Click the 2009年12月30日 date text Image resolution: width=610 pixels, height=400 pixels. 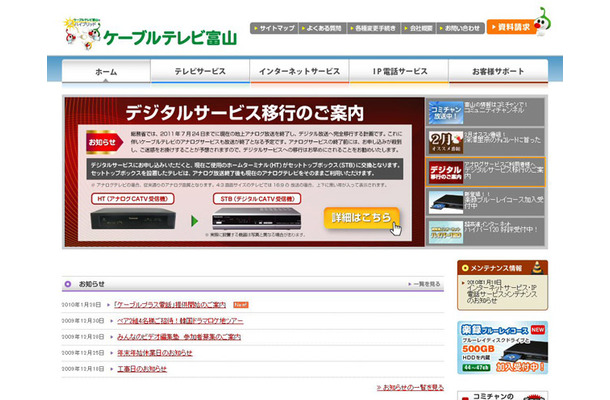(82, 321)
